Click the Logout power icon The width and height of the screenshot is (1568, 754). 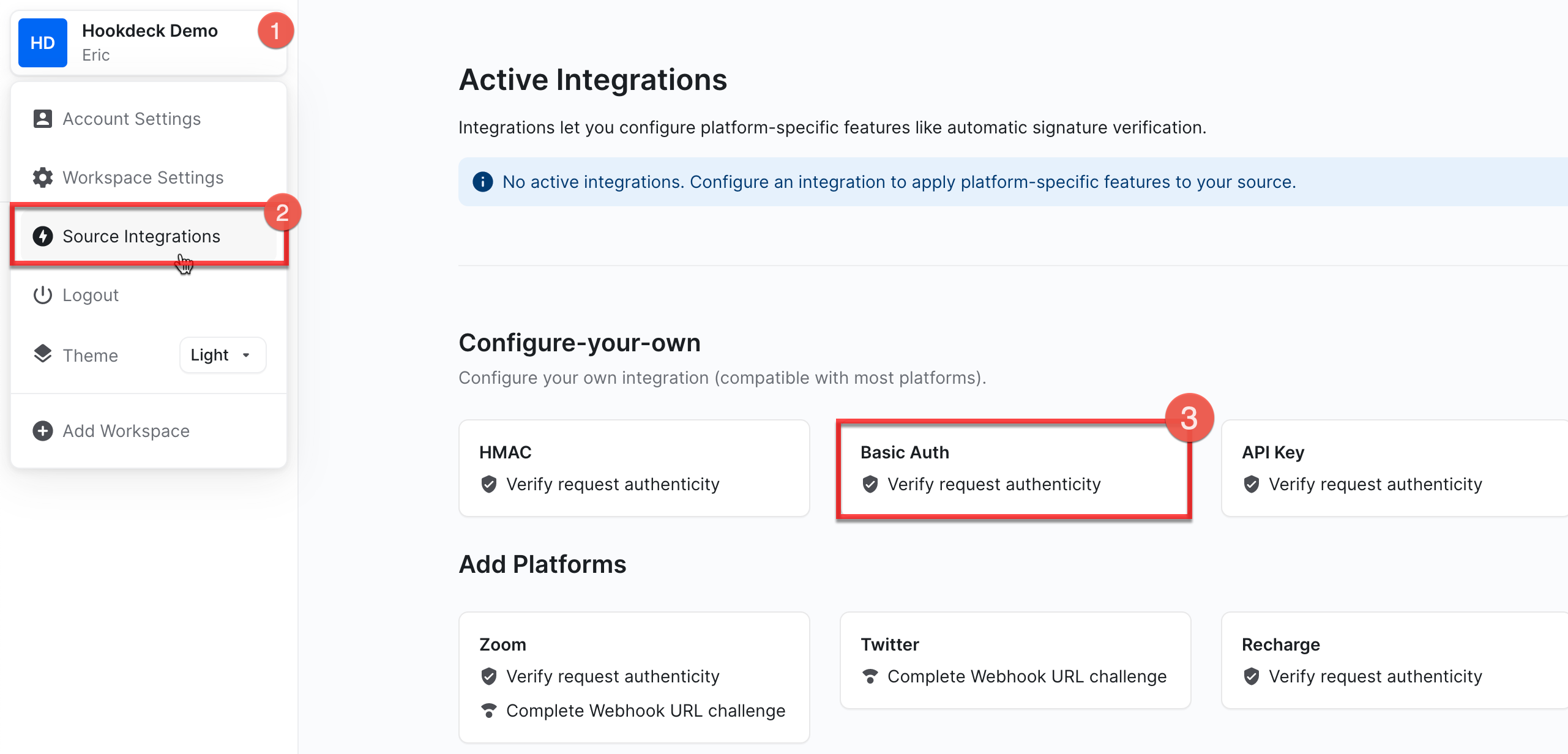tap(42, 295)
